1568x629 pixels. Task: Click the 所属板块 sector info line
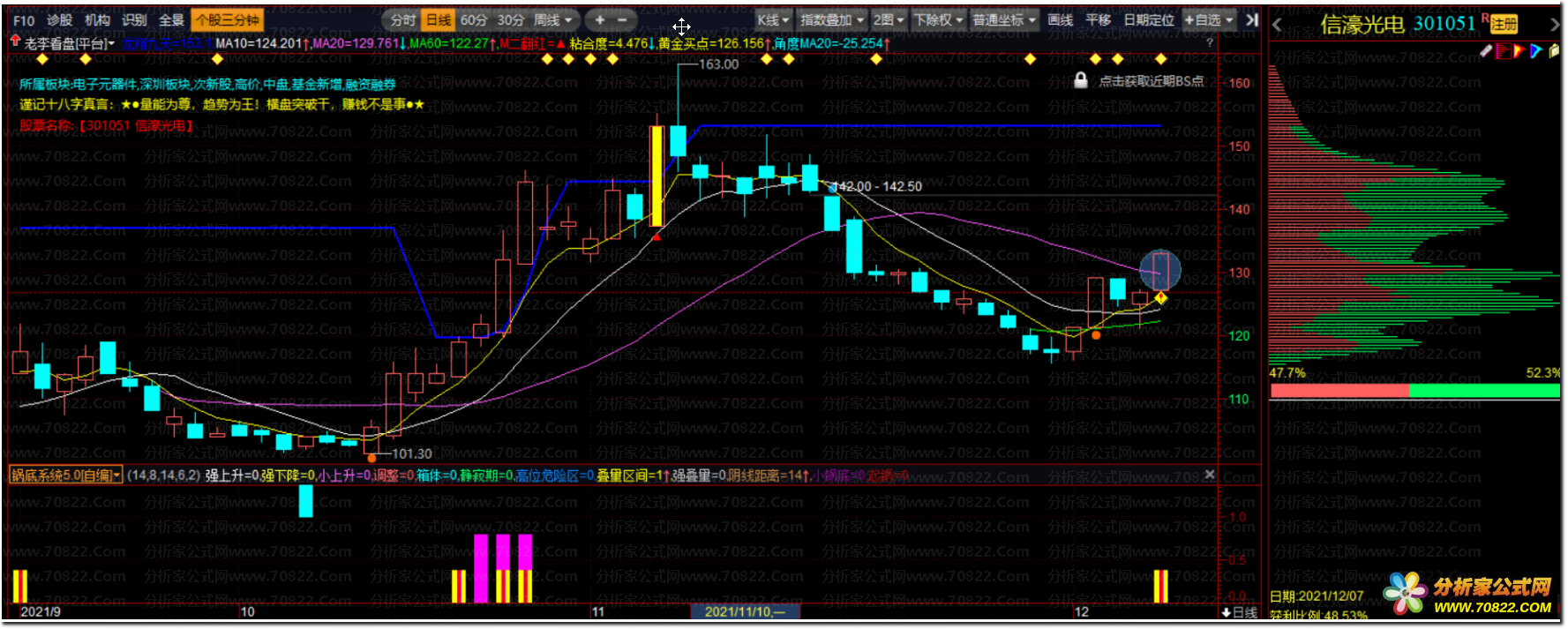[207, 85]
